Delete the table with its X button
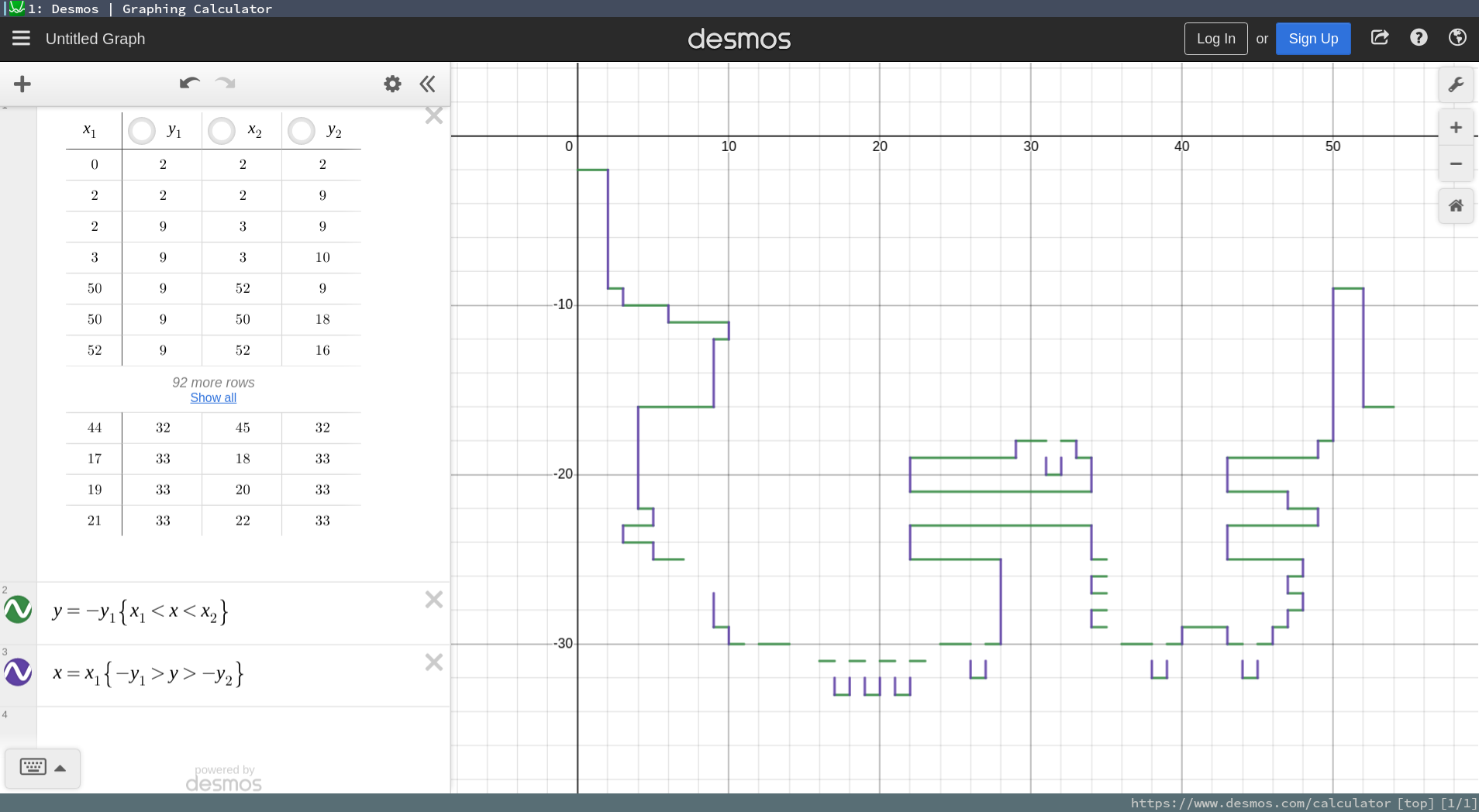The height and width of the screenshot is (812, 1479). tap(434, 115)
